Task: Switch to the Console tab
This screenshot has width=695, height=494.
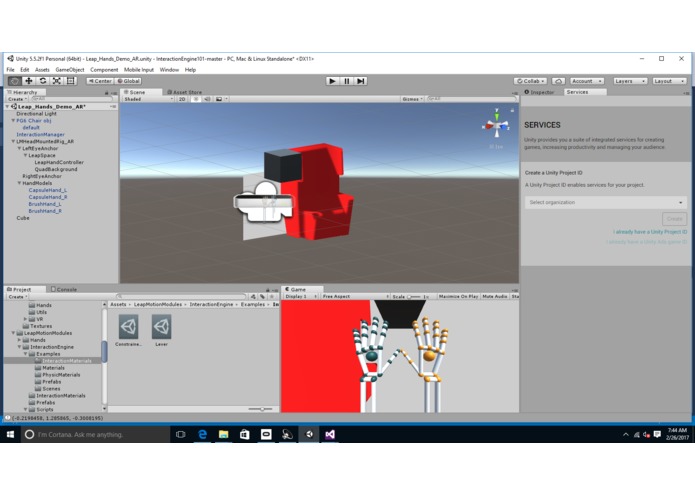Action: click(64, 289)
